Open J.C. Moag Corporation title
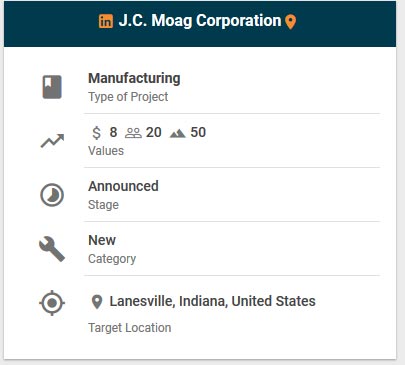 [200, 21]
